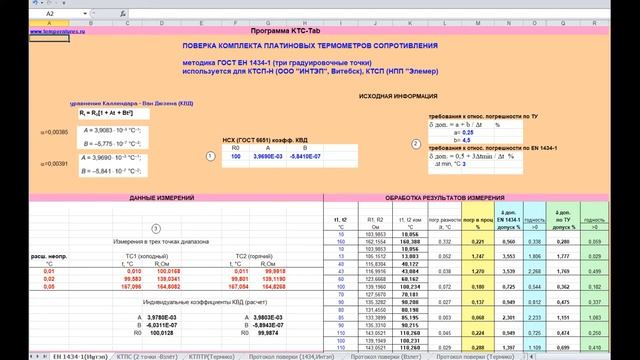Select column R header
The image size is (640, 360).
pos(594,23)
